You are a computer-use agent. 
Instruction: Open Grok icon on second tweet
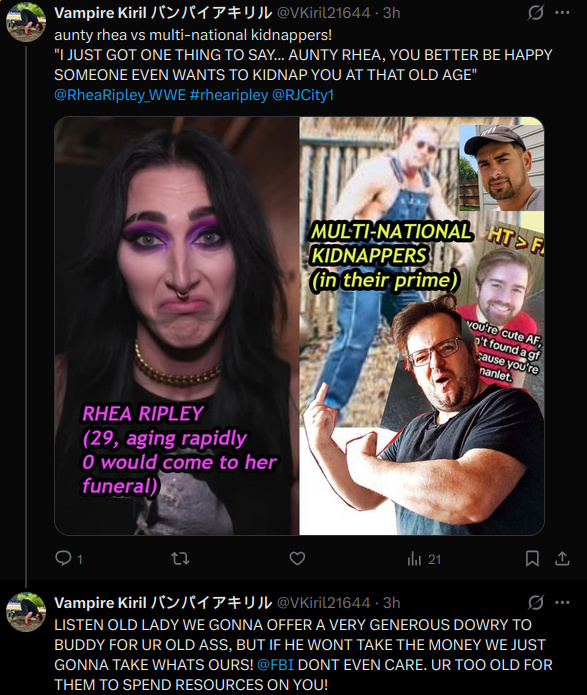pyautogui.click(x=536, y=602)
